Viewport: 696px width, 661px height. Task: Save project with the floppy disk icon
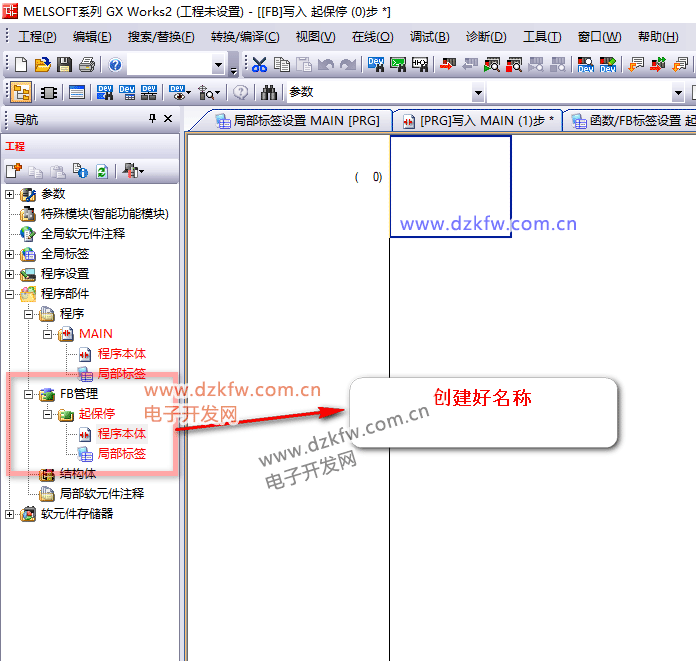(x=64, y=65)
